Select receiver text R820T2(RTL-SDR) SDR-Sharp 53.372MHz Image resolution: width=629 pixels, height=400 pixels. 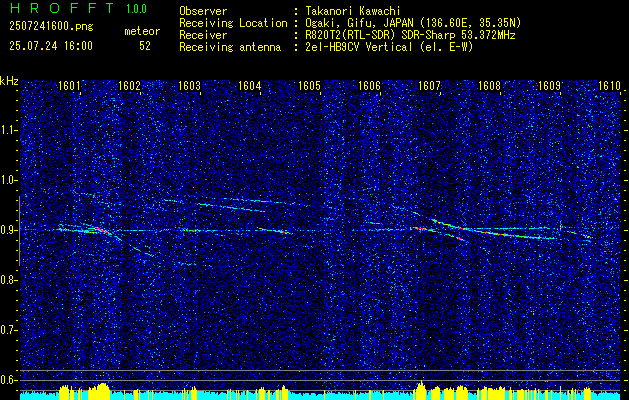point(410,35)
